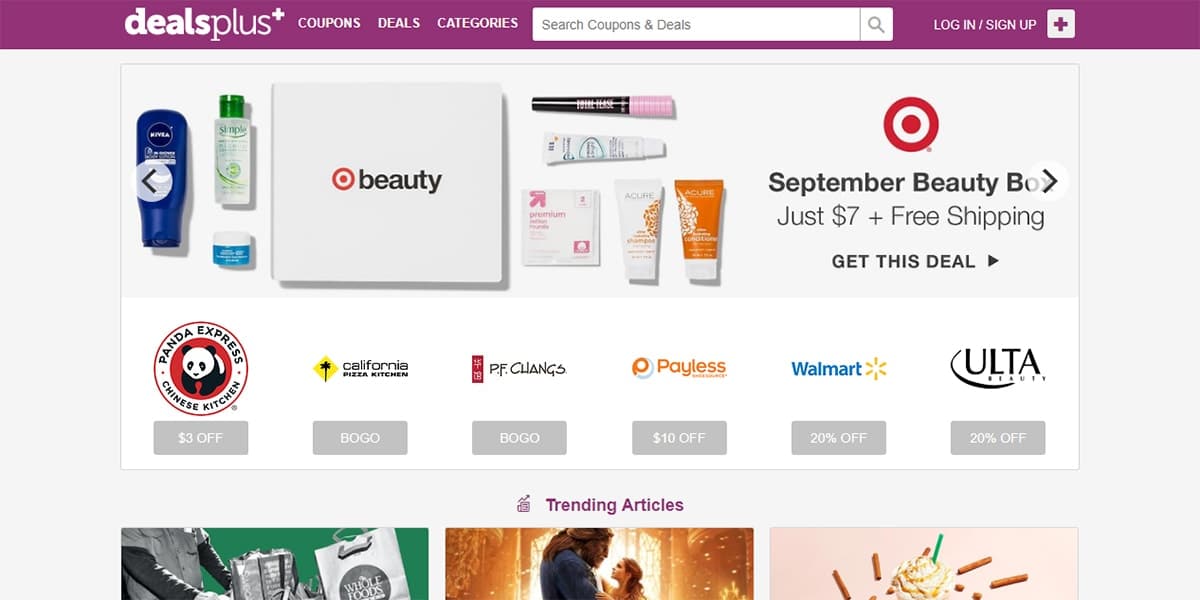Open the Categories menu
This screenshot has width=1200, height=600.
click(478, 23)
